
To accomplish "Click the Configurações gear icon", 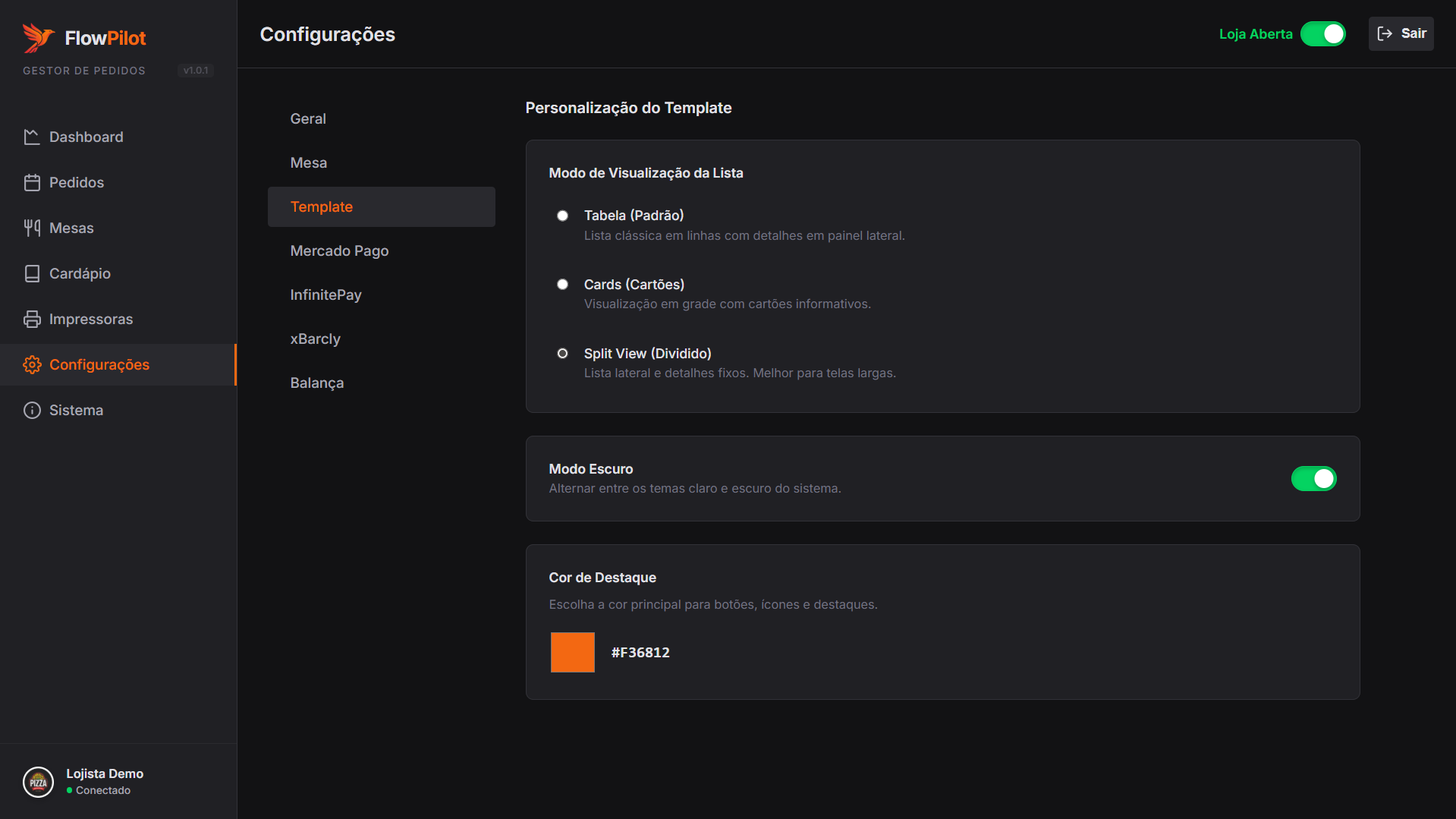I will point(32,364).
